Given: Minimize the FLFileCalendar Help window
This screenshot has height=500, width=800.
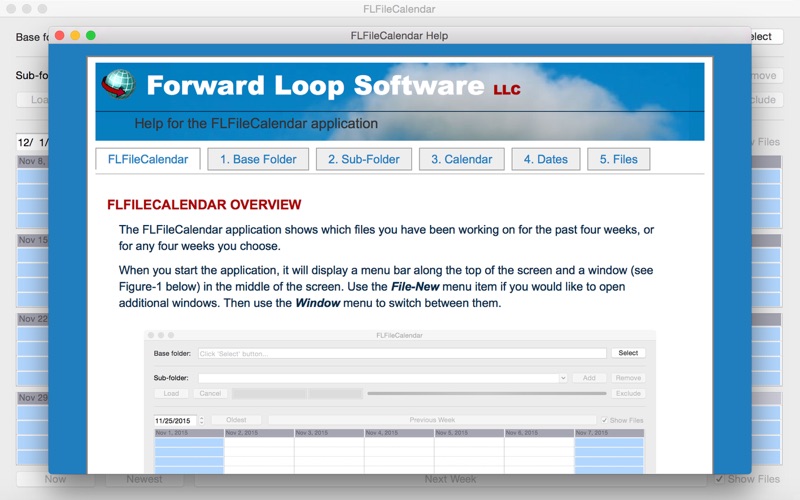Looking at the screenshot, I should tap(75, 35).
